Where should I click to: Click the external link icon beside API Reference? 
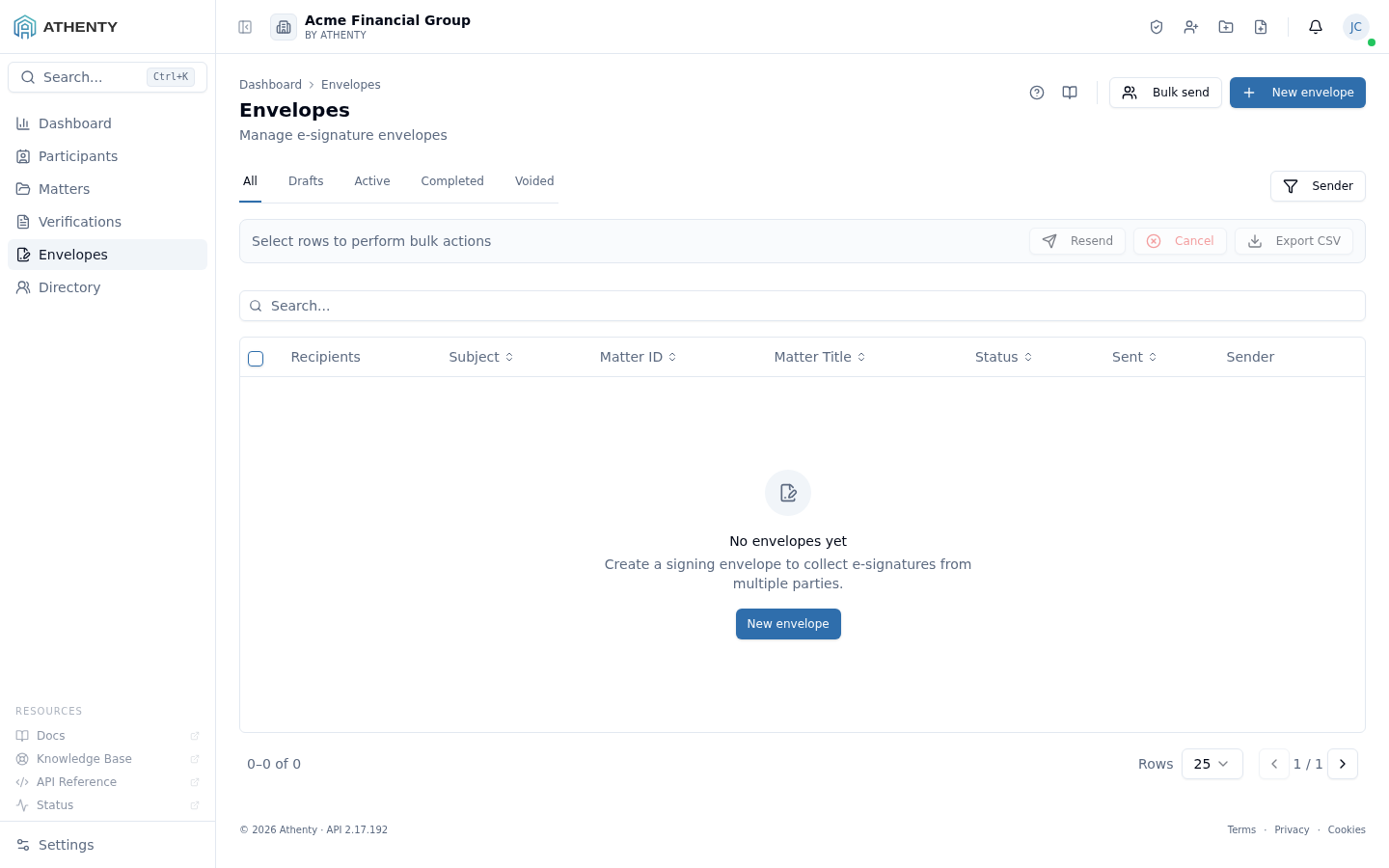195,782
